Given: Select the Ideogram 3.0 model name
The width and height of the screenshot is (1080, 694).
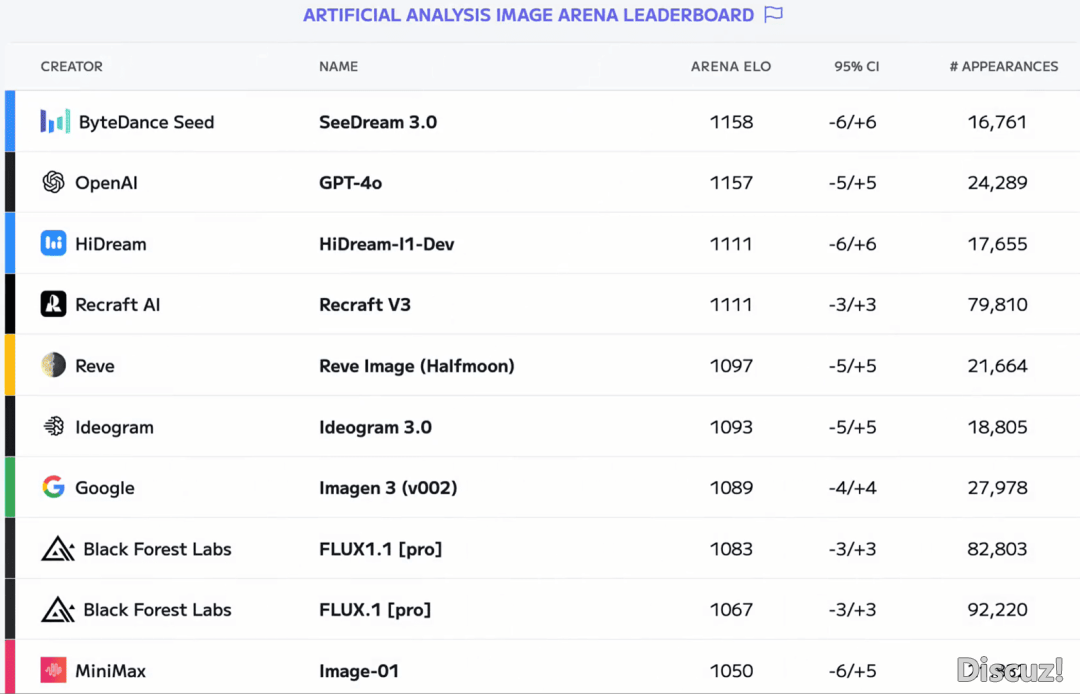Looking at the screenshot, I should [375, 427].
